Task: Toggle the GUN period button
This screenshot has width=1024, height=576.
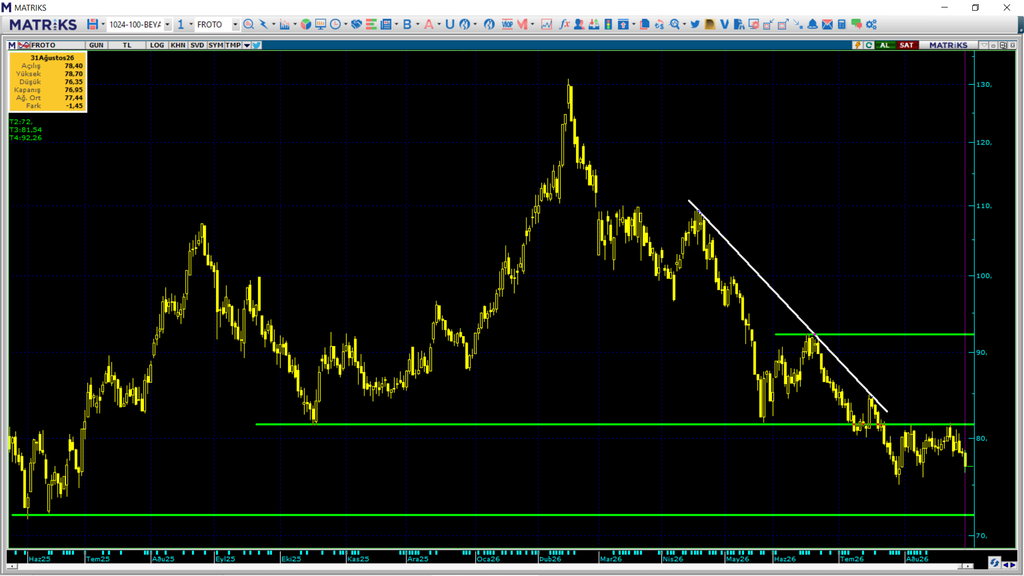Action: [x=96, y=45]
